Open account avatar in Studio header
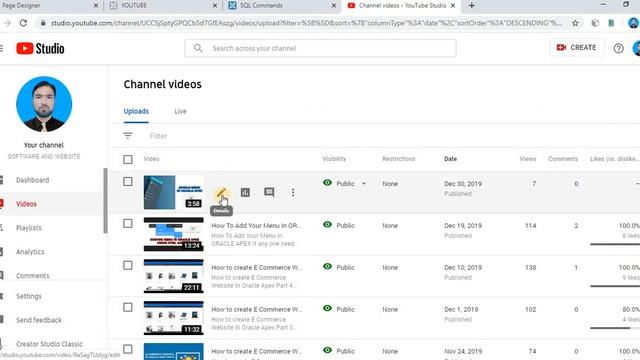This screenshot has width=640, height=360. click(x=636, y=48)
